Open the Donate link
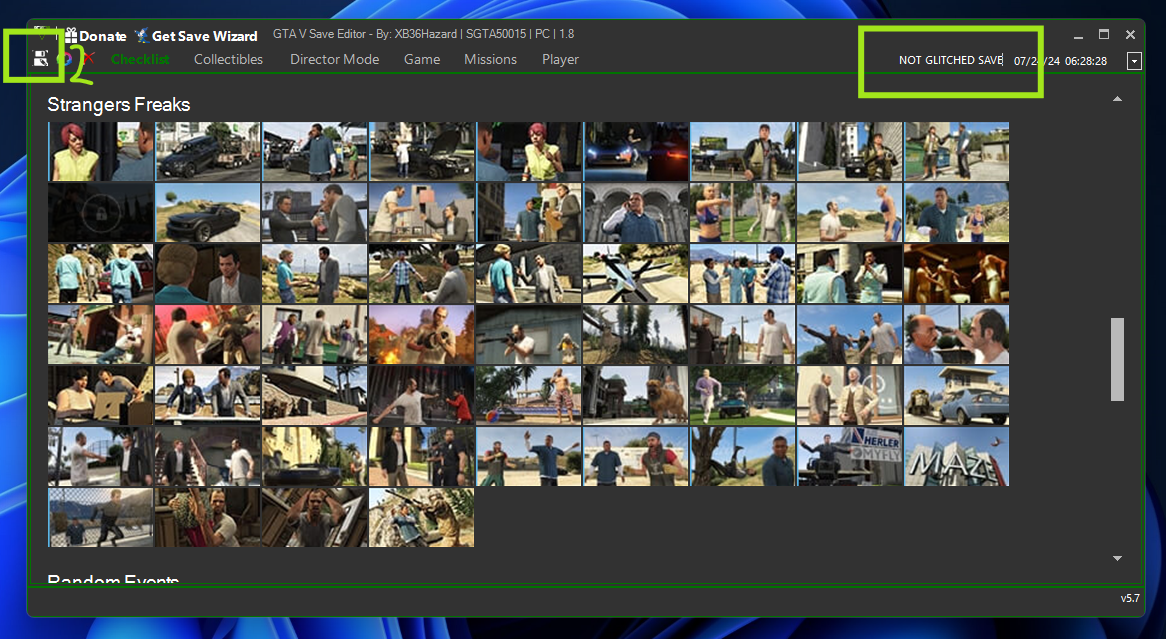The width and height of the screenshot is (1166, 639). [103, 36]
